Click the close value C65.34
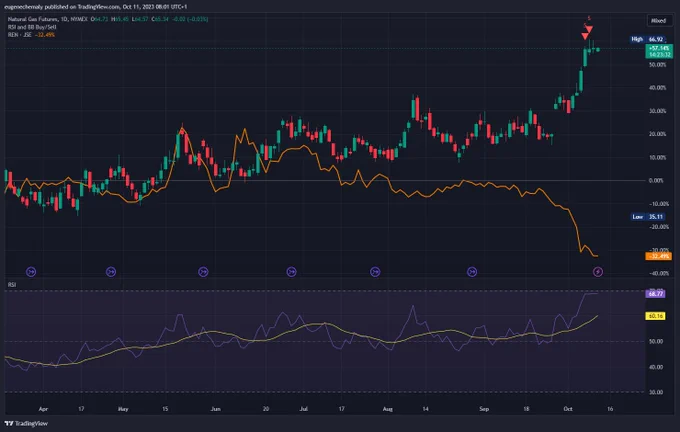This screenshot has height=432, width=680. 160,19
